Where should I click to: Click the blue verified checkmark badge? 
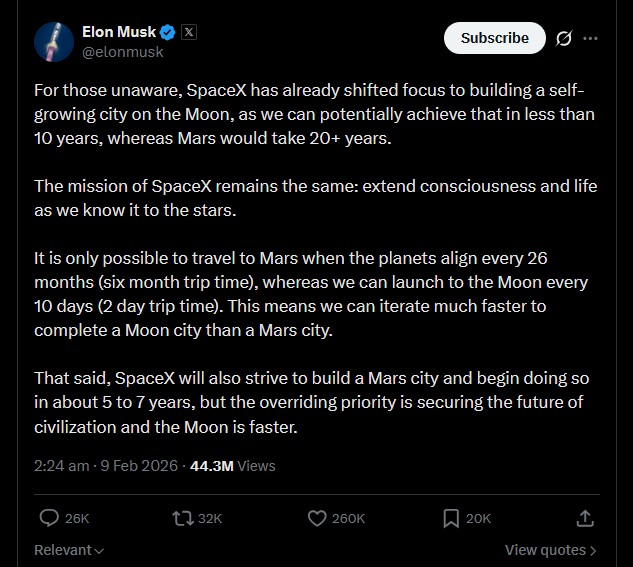[168, 32]
